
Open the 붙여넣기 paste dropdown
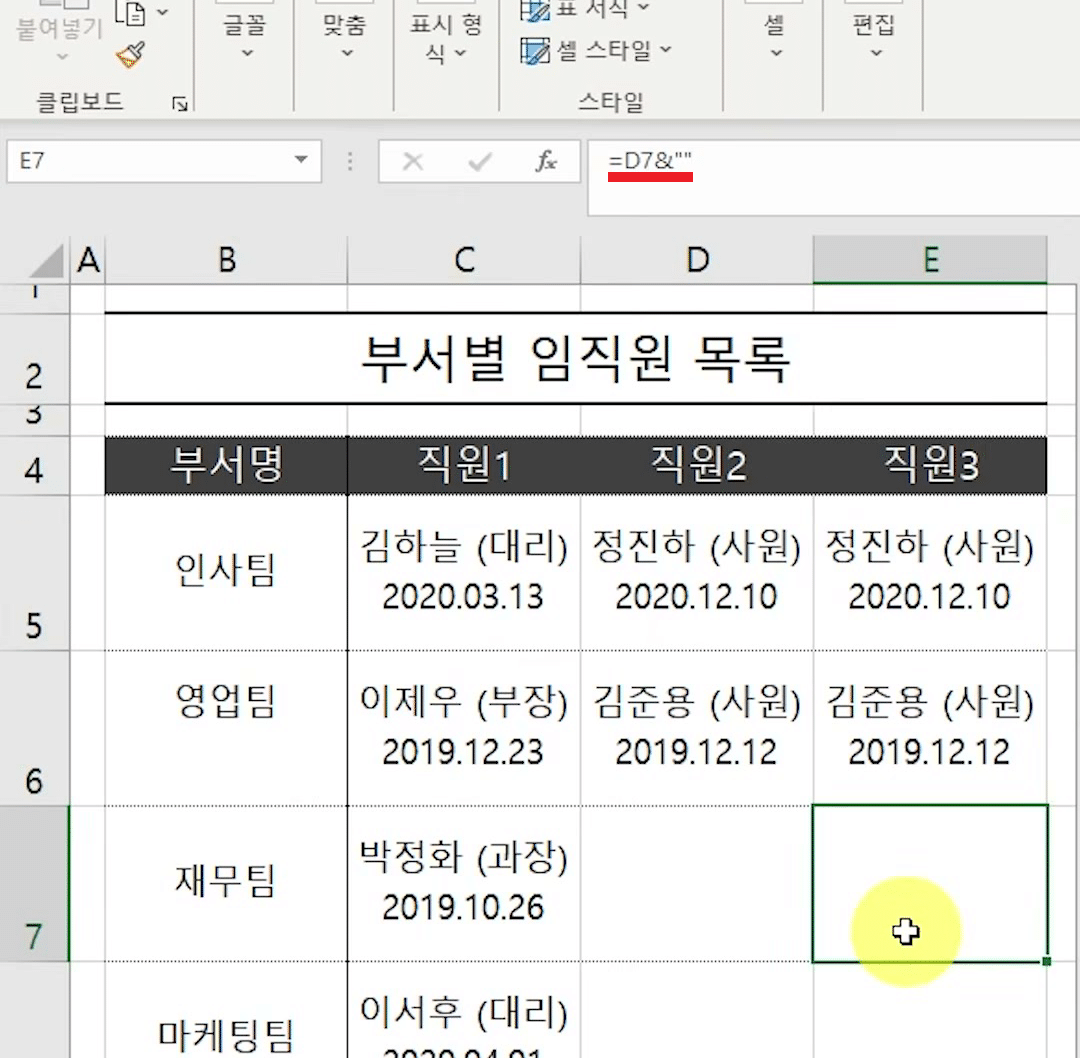tap(61, 56)
